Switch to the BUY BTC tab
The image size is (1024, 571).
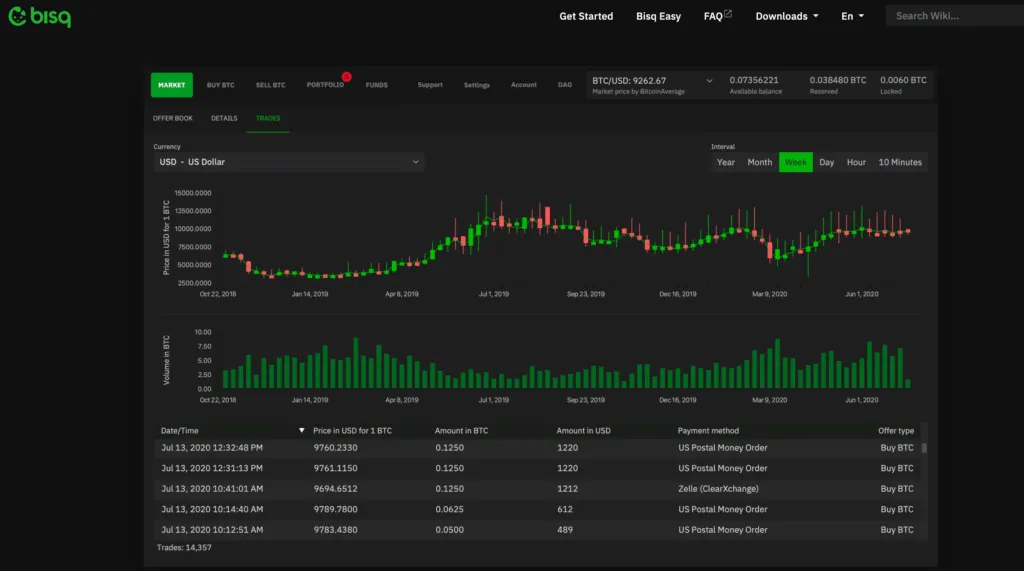(221, 85)
